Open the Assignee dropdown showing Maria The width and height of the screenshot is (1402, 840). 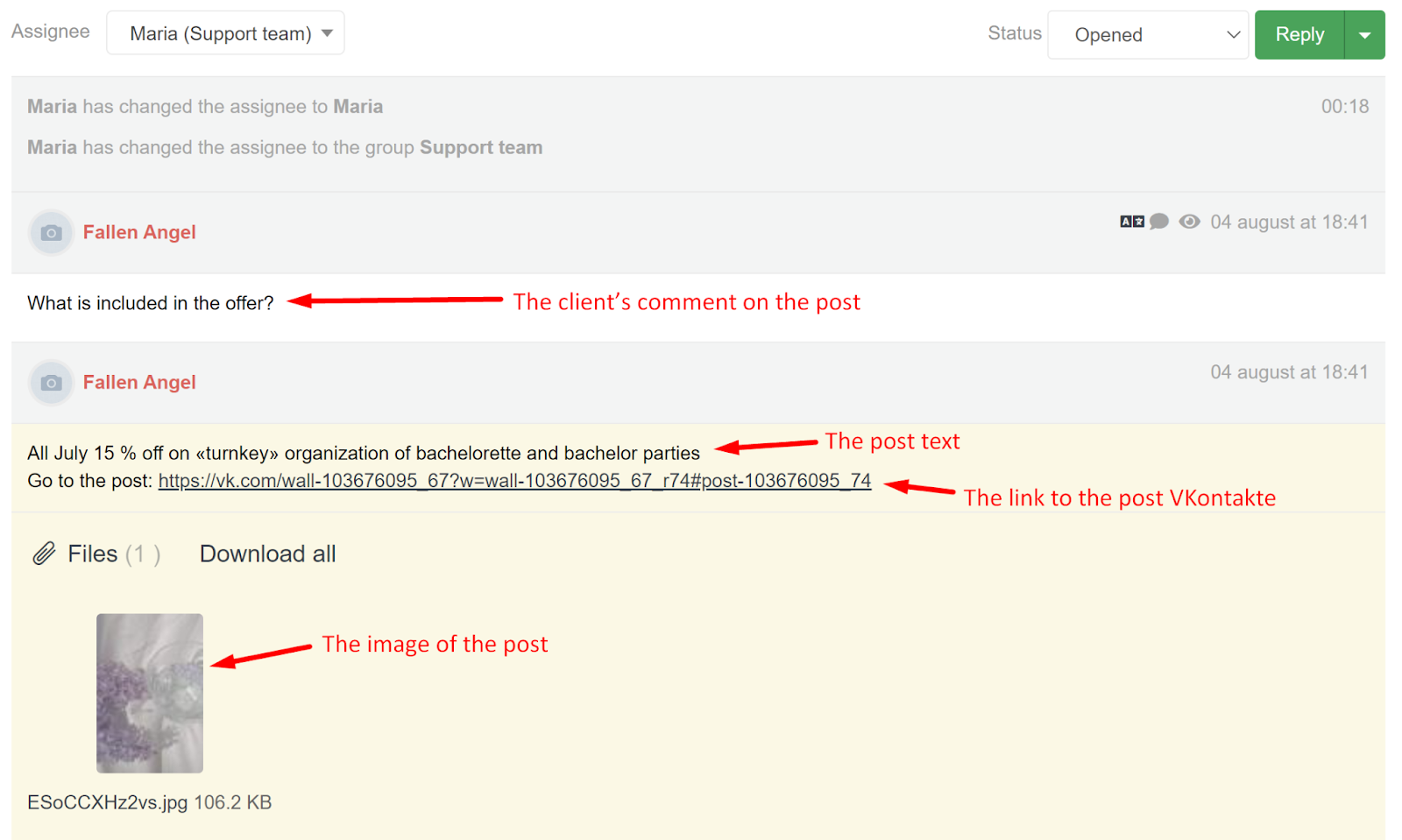224,32
